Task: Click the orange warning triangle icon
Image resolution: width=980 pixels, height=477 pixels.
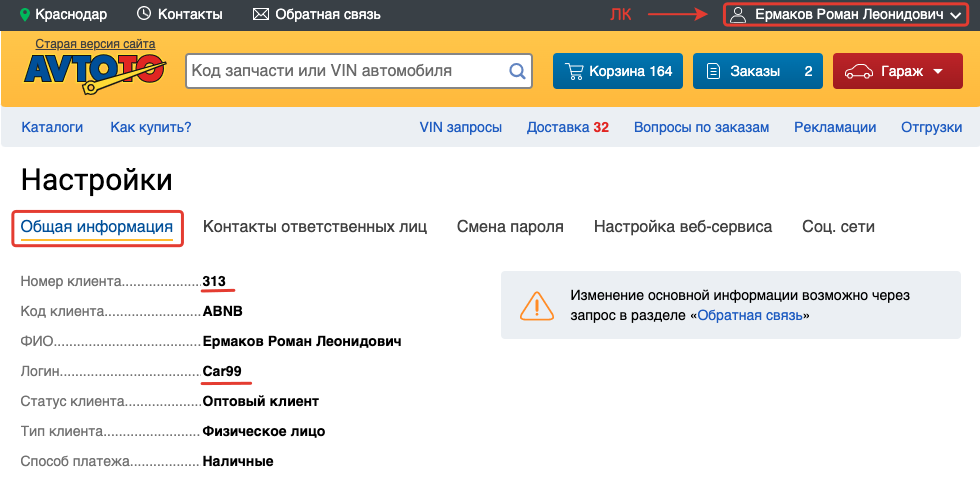Action: [537, 304]
